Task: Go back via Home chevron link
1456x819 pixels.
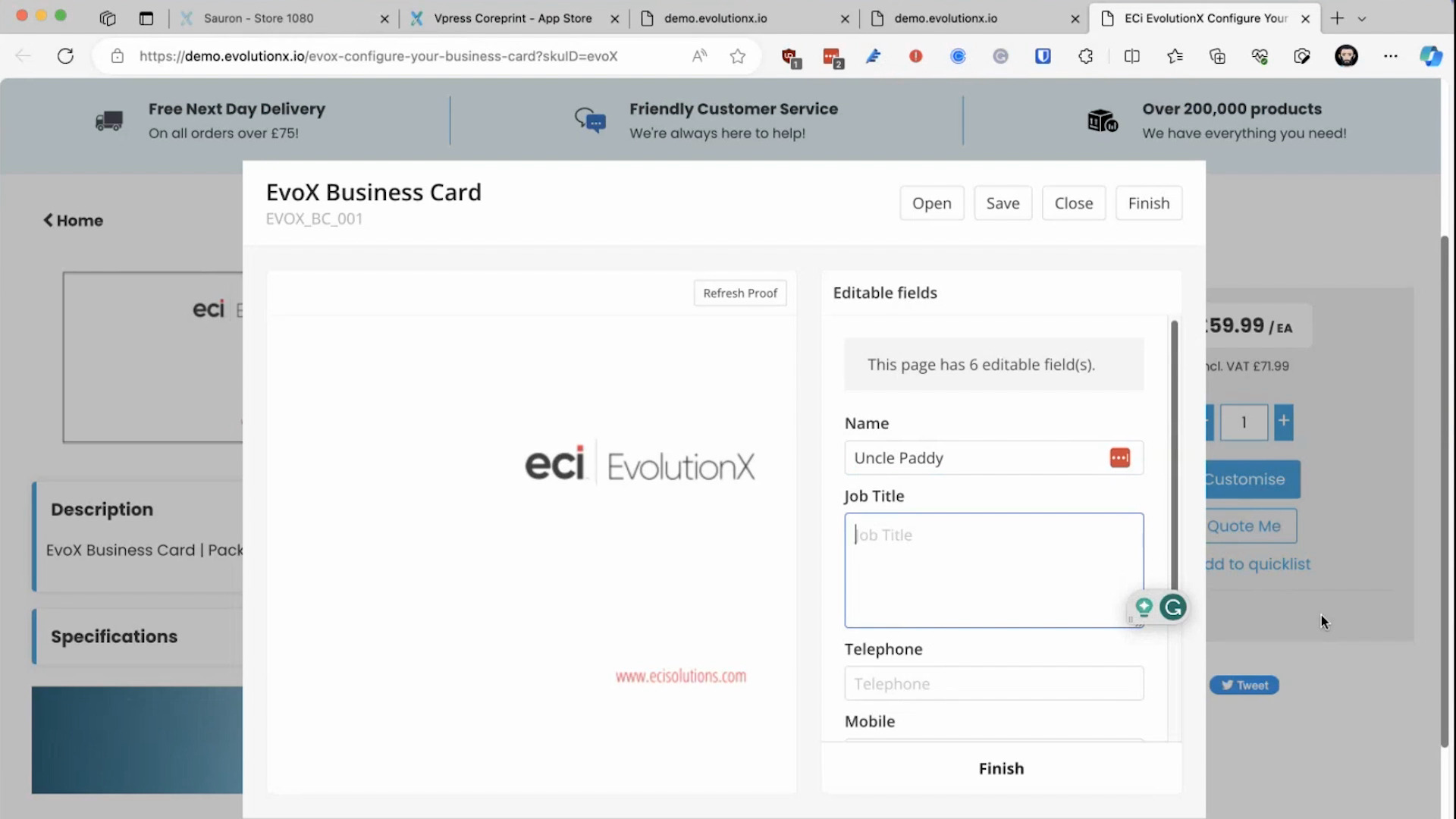Action: (73, 221)
